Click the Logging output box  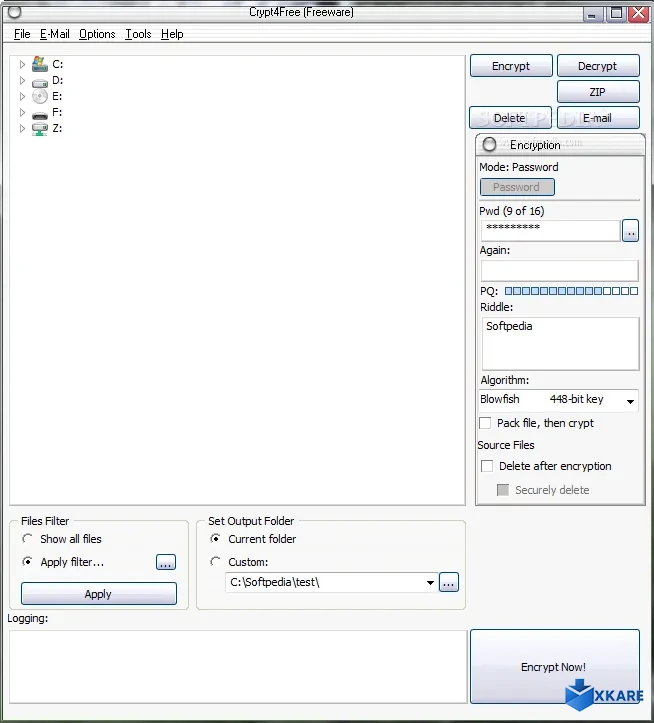[x=238, y=667]
